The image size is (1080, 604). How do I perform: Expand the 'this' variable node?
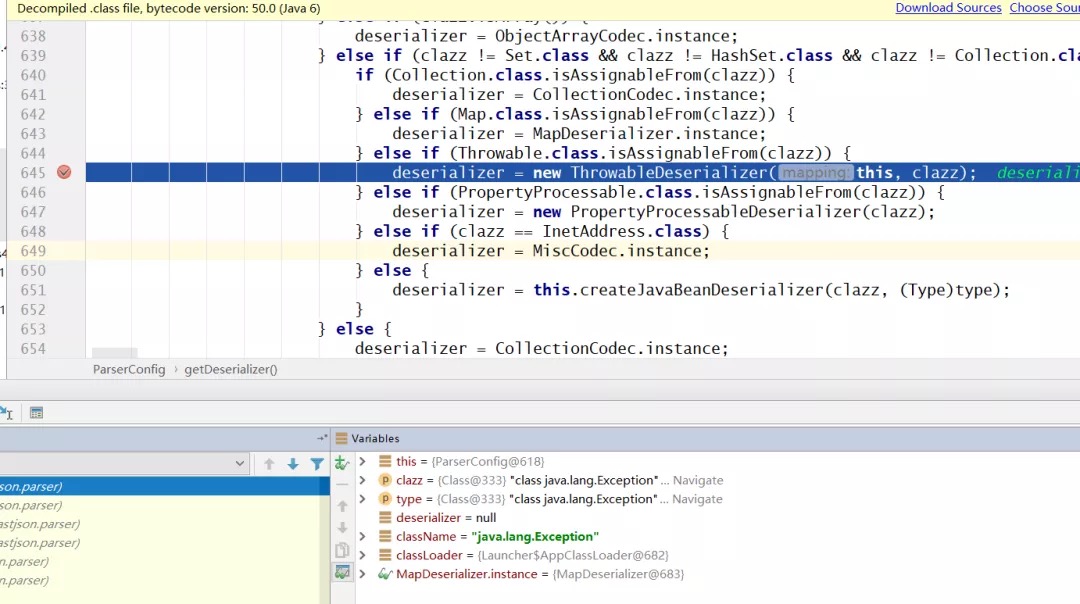[x=363, y=462]
